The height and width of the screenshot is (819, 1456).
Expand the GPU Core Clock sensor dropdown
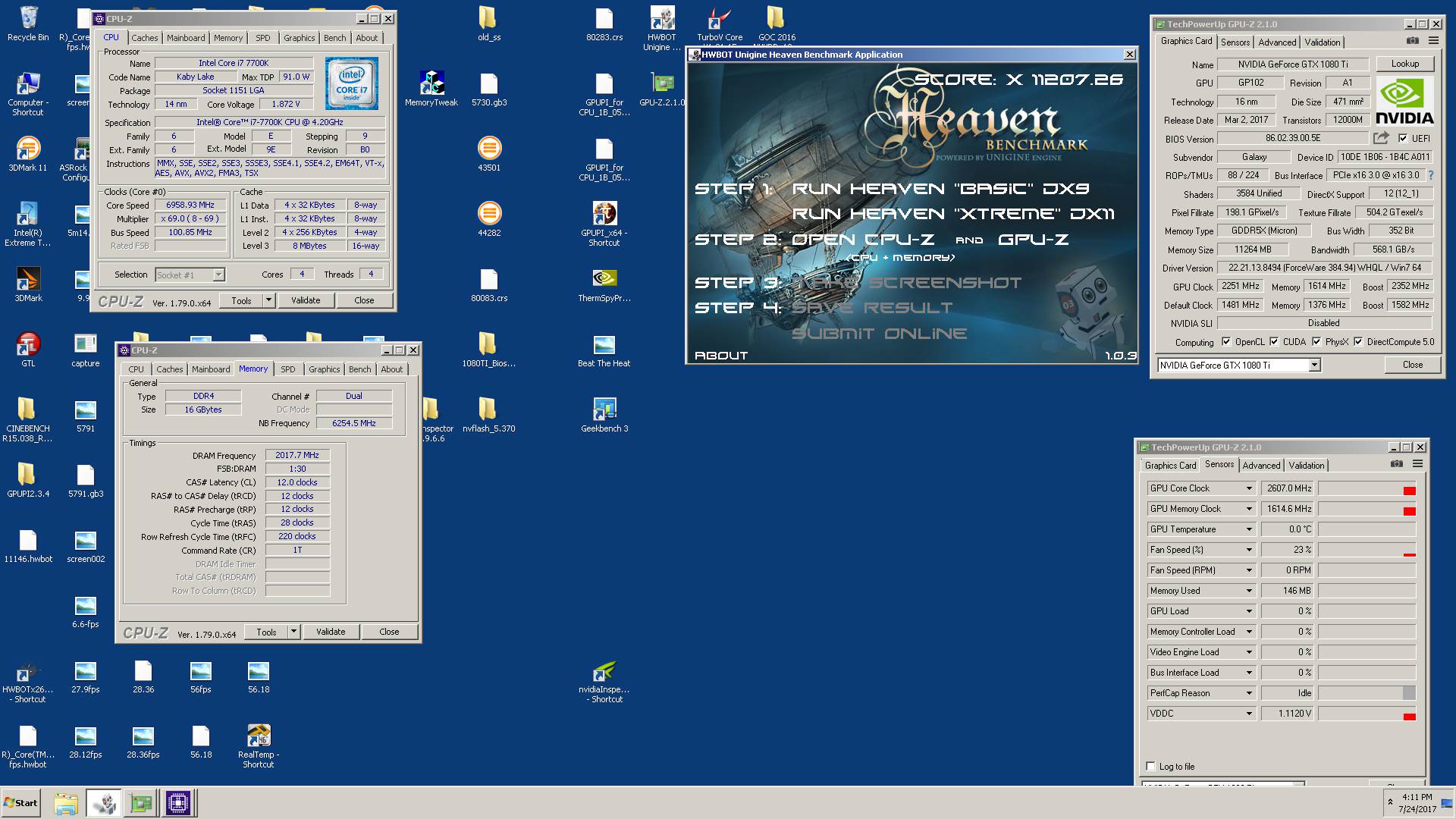tap(1249, 488)
